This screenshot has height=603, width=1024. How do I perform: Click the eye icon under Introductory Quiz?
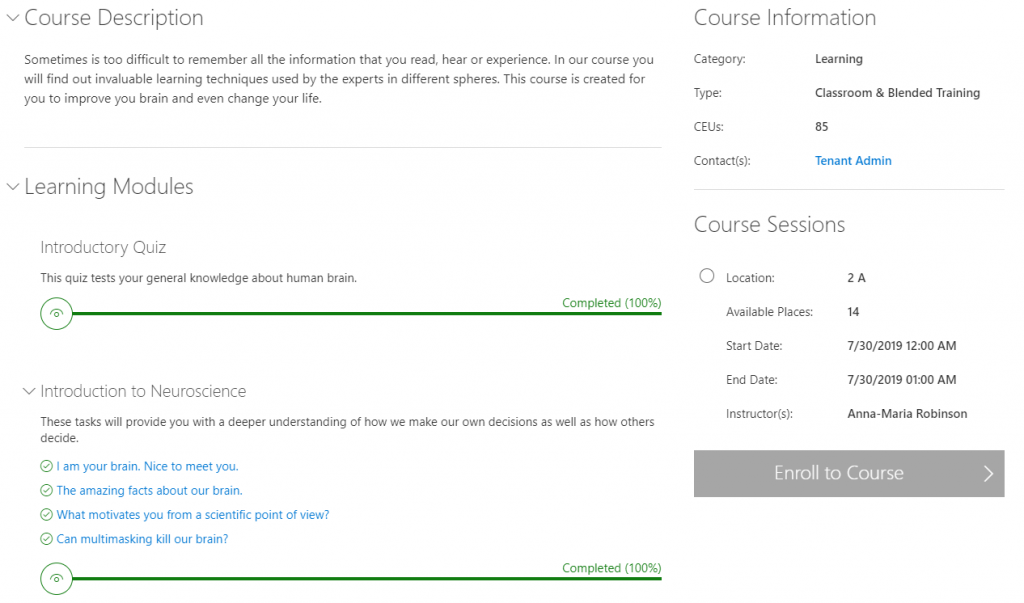(57, 313)
